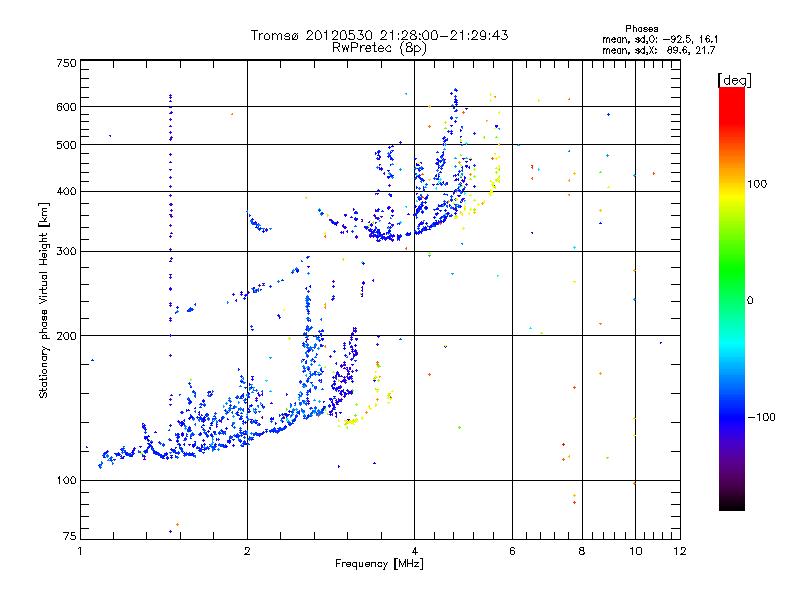
Task: Click the '600' y-axis tick label
Action: point(67,107)
